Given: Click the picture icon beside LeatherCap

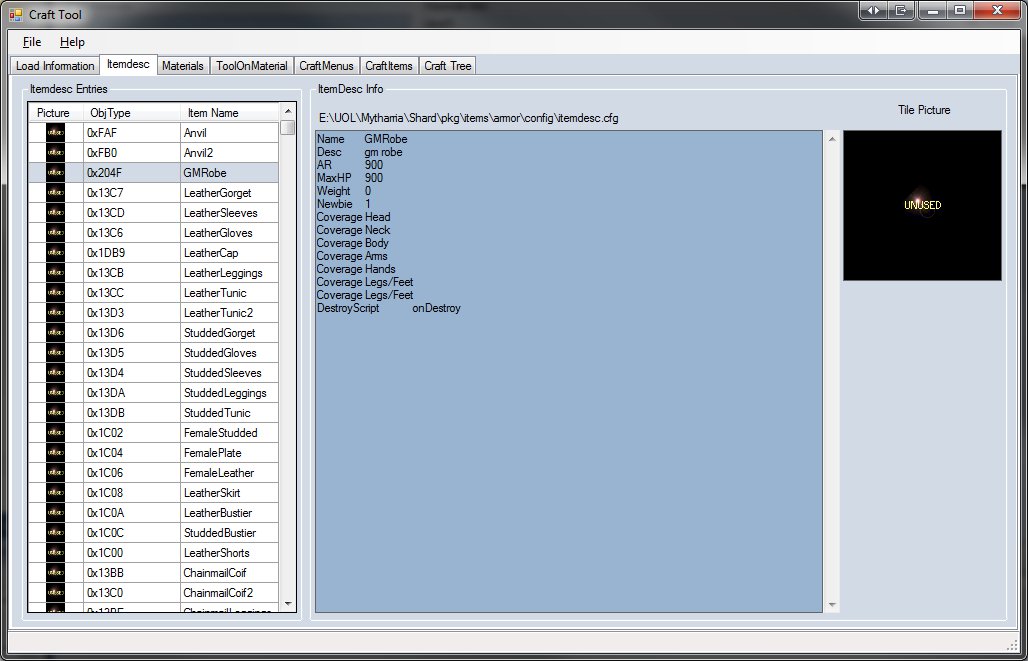Looking at the screenshot, I should 55,253.
